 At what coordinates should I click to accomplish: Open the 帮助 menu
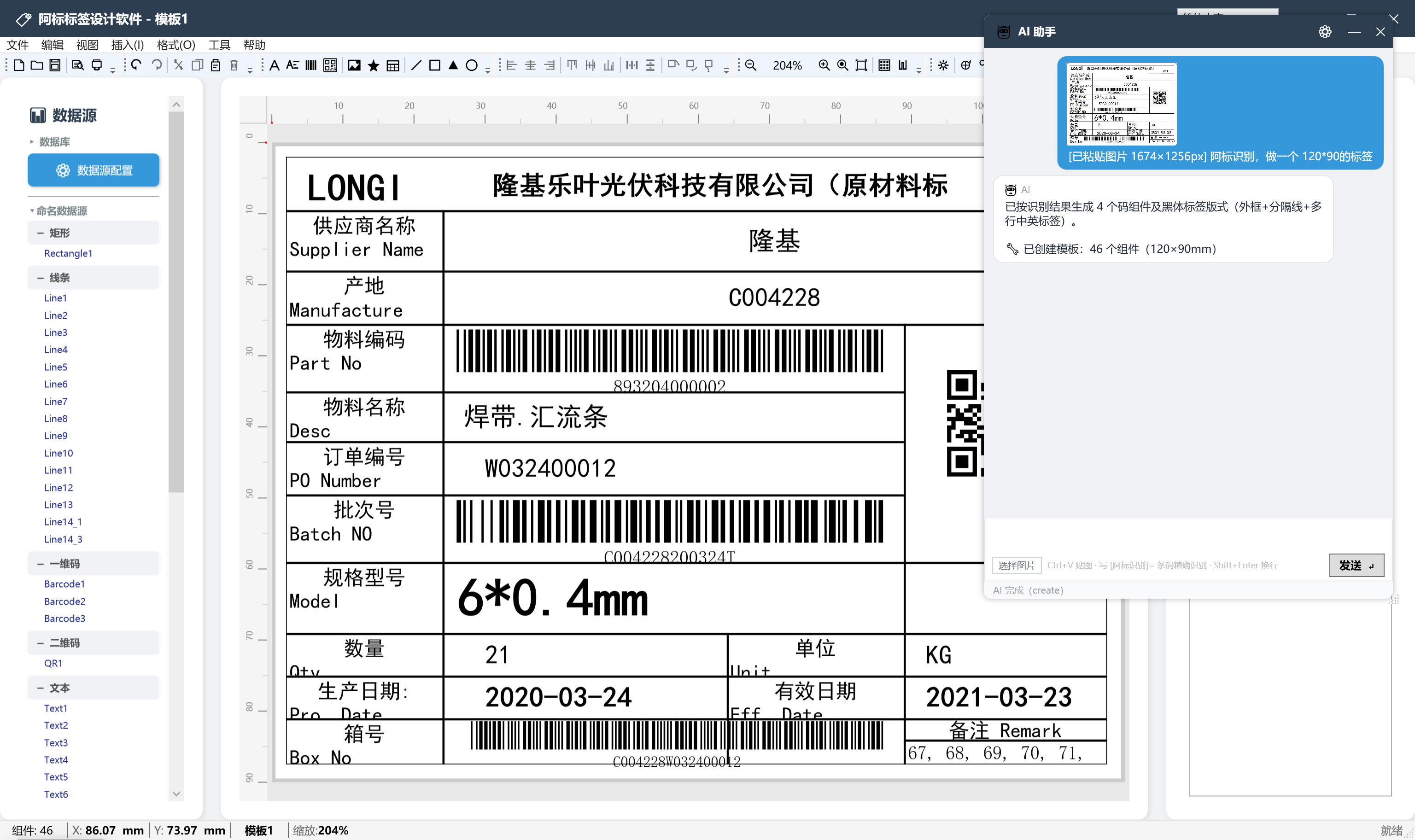click(254, 45)
